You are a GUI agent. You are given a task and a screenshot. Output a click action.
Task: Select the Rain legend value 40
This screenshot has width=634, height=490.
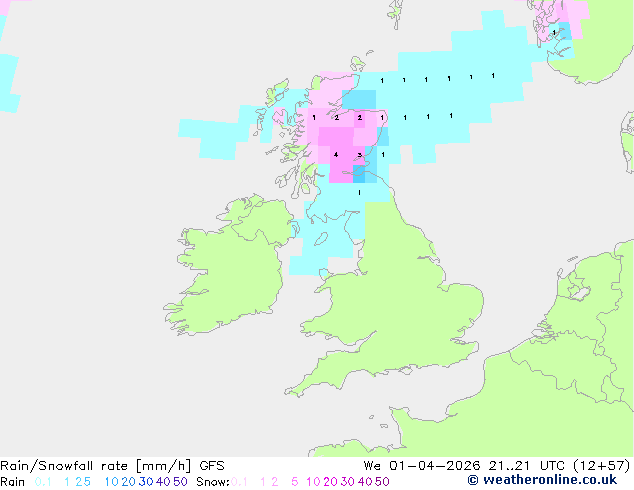163,482
